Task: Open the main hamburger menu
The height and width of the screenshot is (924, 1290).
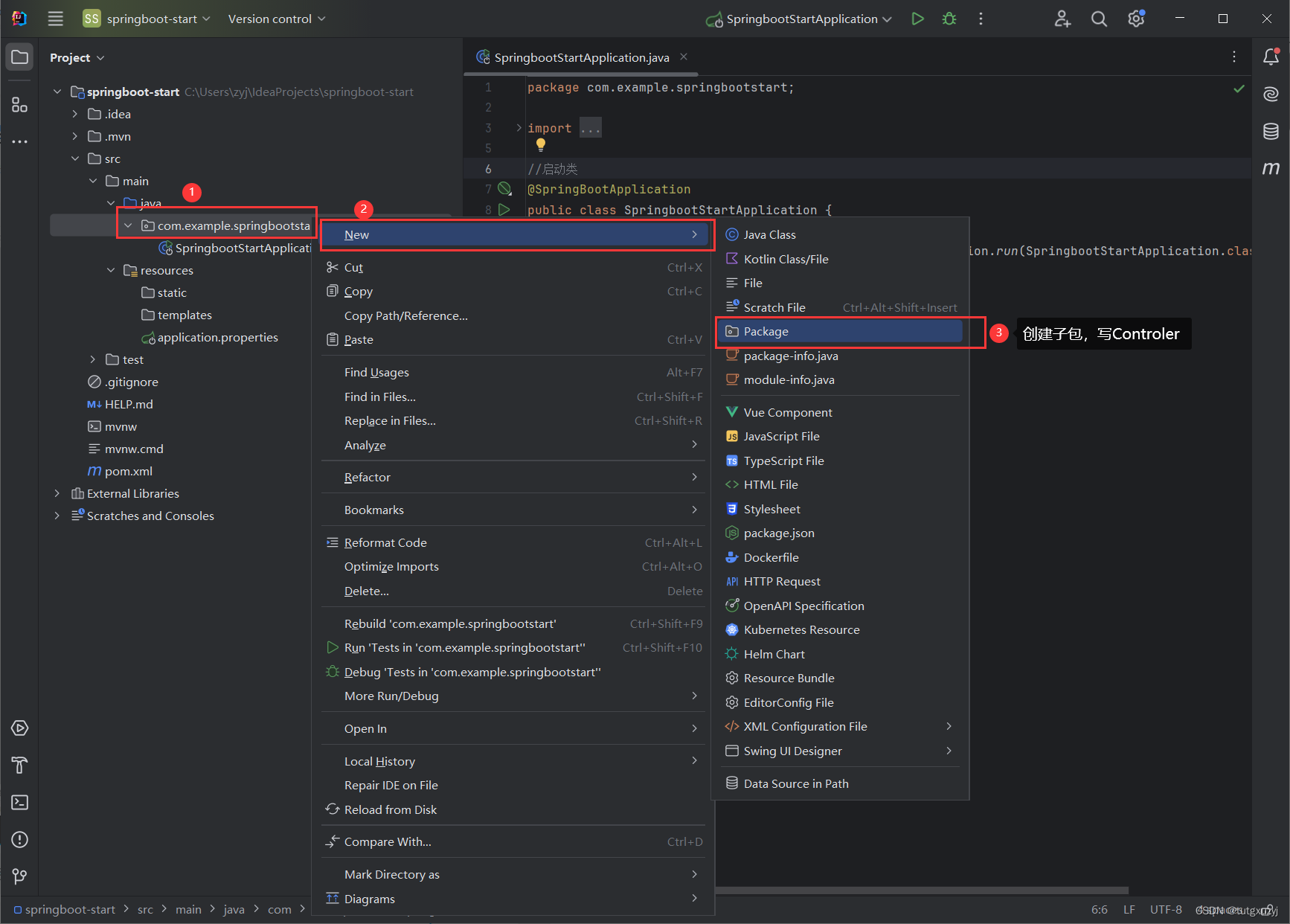Action: coord(56,19)
